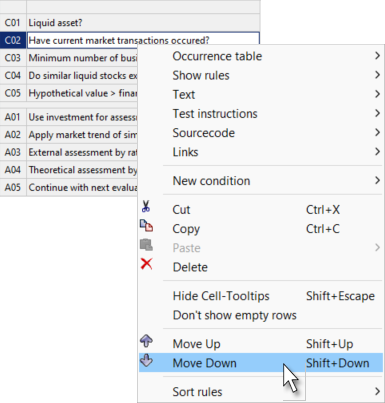
Task: Click the Copy pages icon
Action: pos(146,226)
